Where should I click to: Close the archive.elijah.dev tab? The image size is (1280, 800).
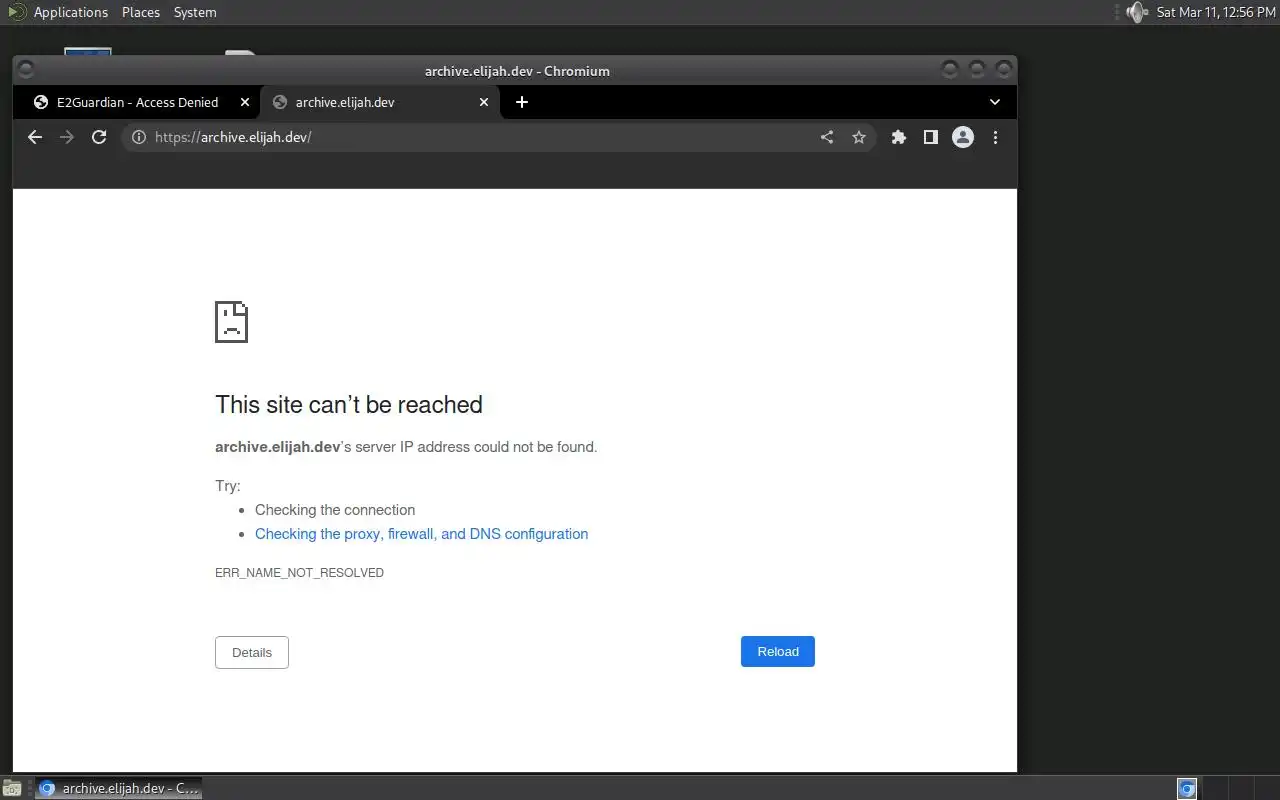click(484, 102)
